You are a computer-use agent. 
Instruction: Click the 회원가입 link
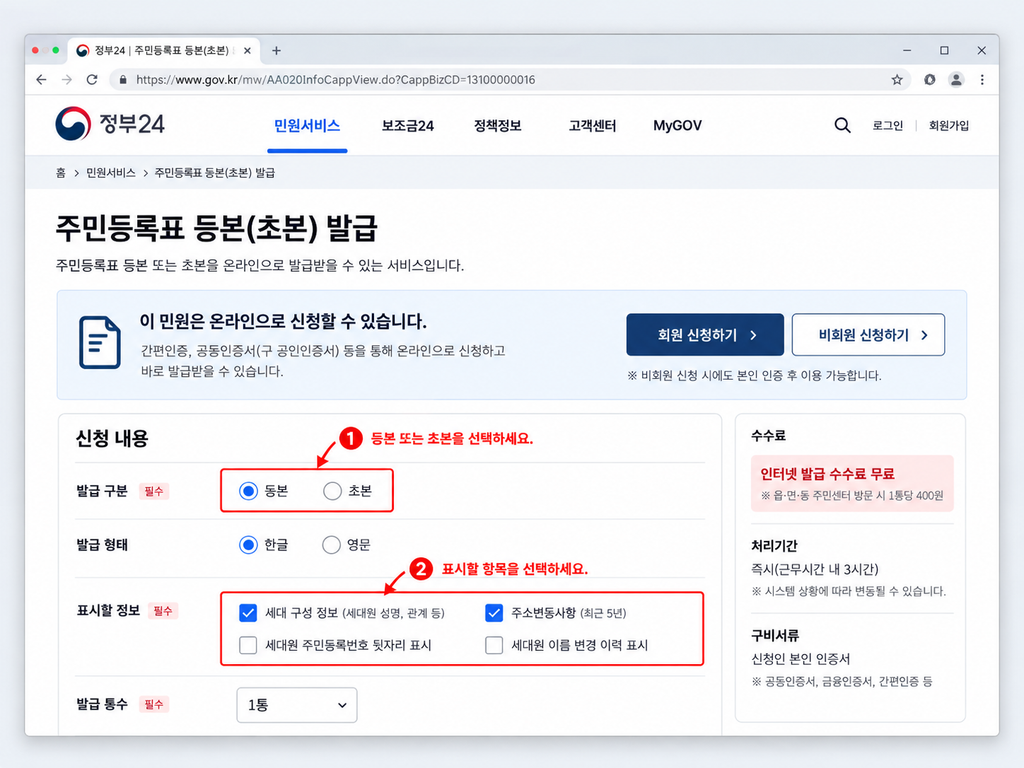click(x=949, y=125)
